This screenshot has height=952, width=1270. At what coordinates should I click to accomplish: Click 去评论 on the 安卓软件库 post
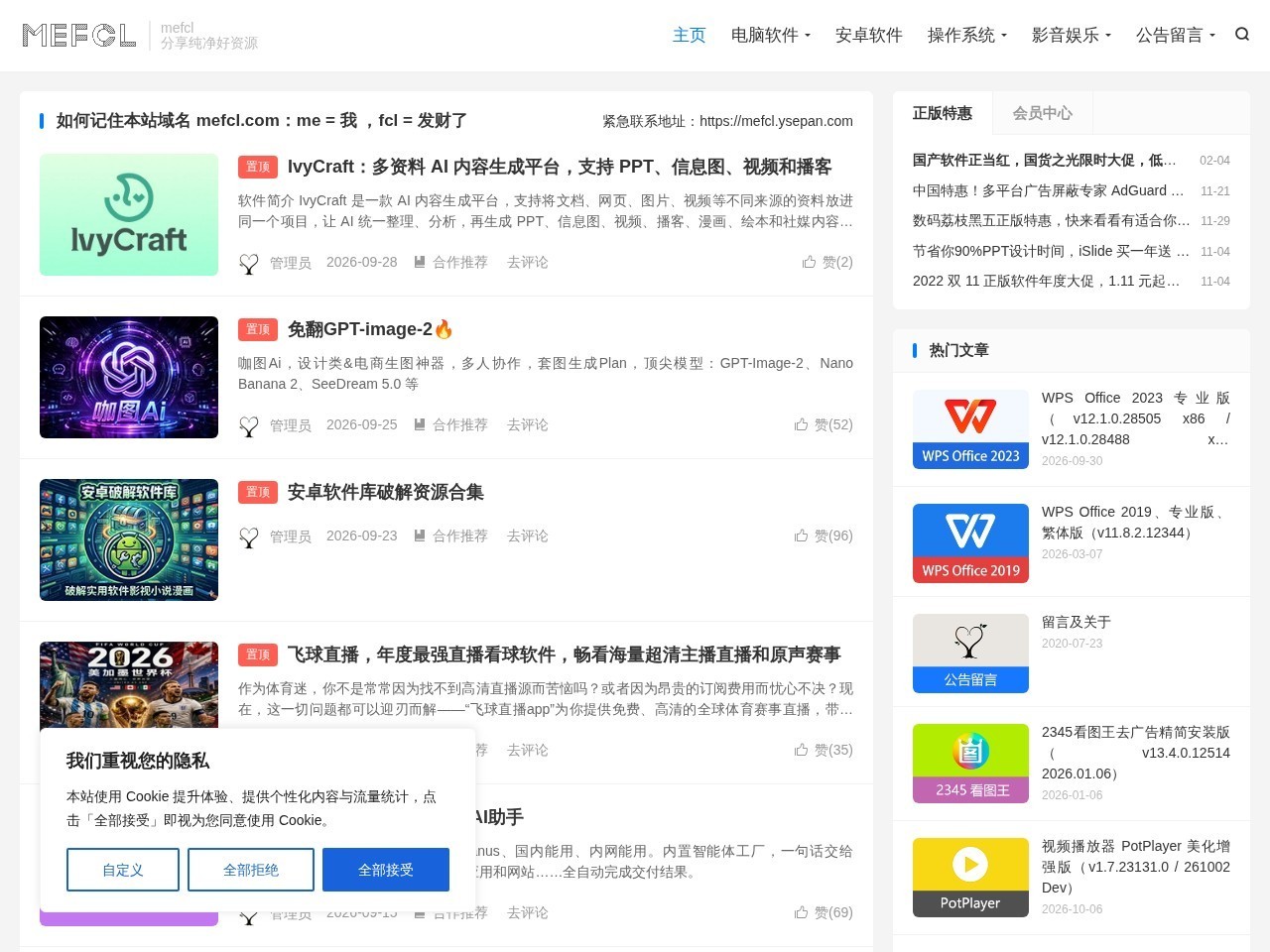tap(528, 535)
